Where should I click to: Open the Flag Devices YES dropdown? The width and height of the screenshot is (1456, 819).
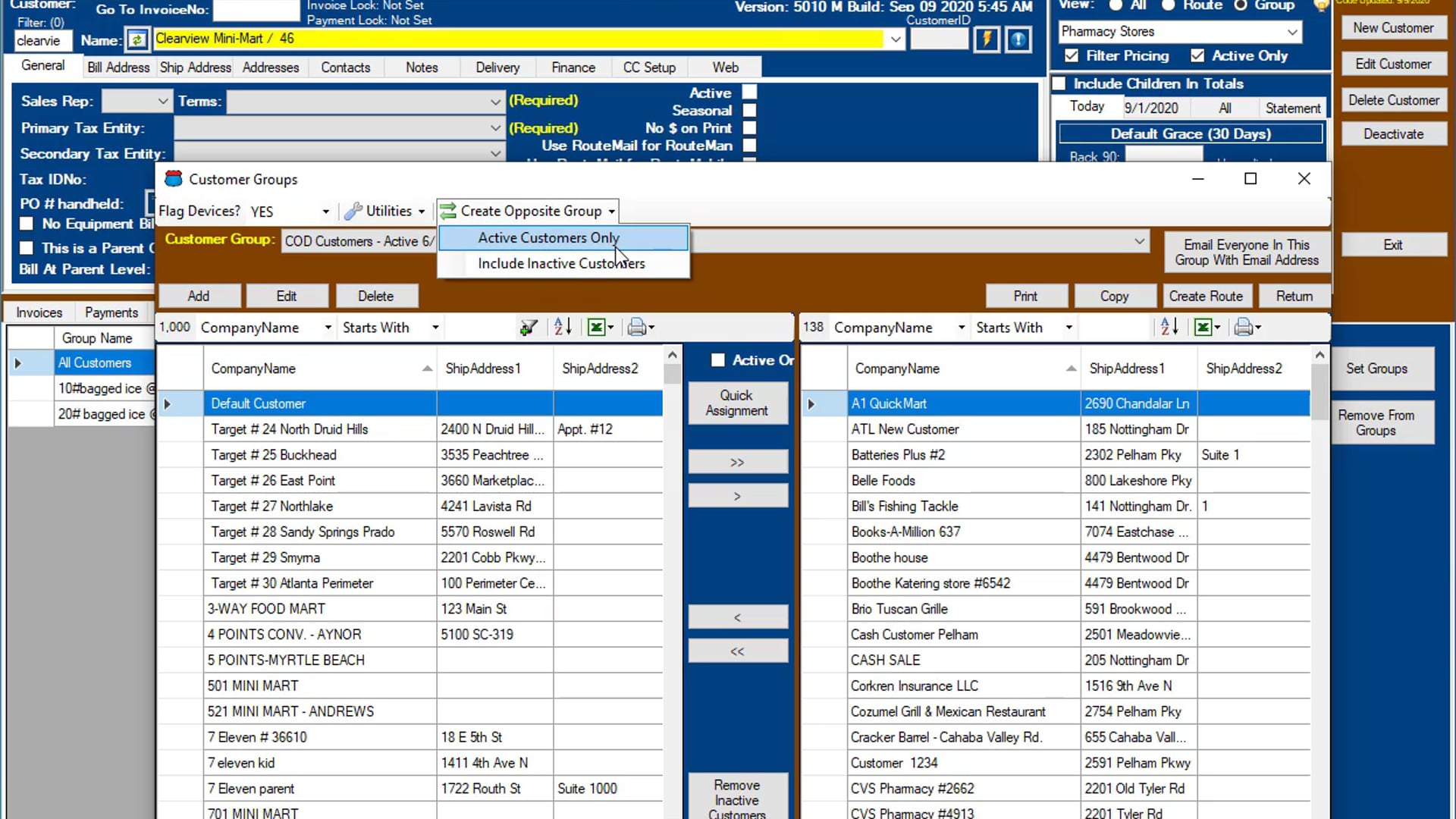325,212
